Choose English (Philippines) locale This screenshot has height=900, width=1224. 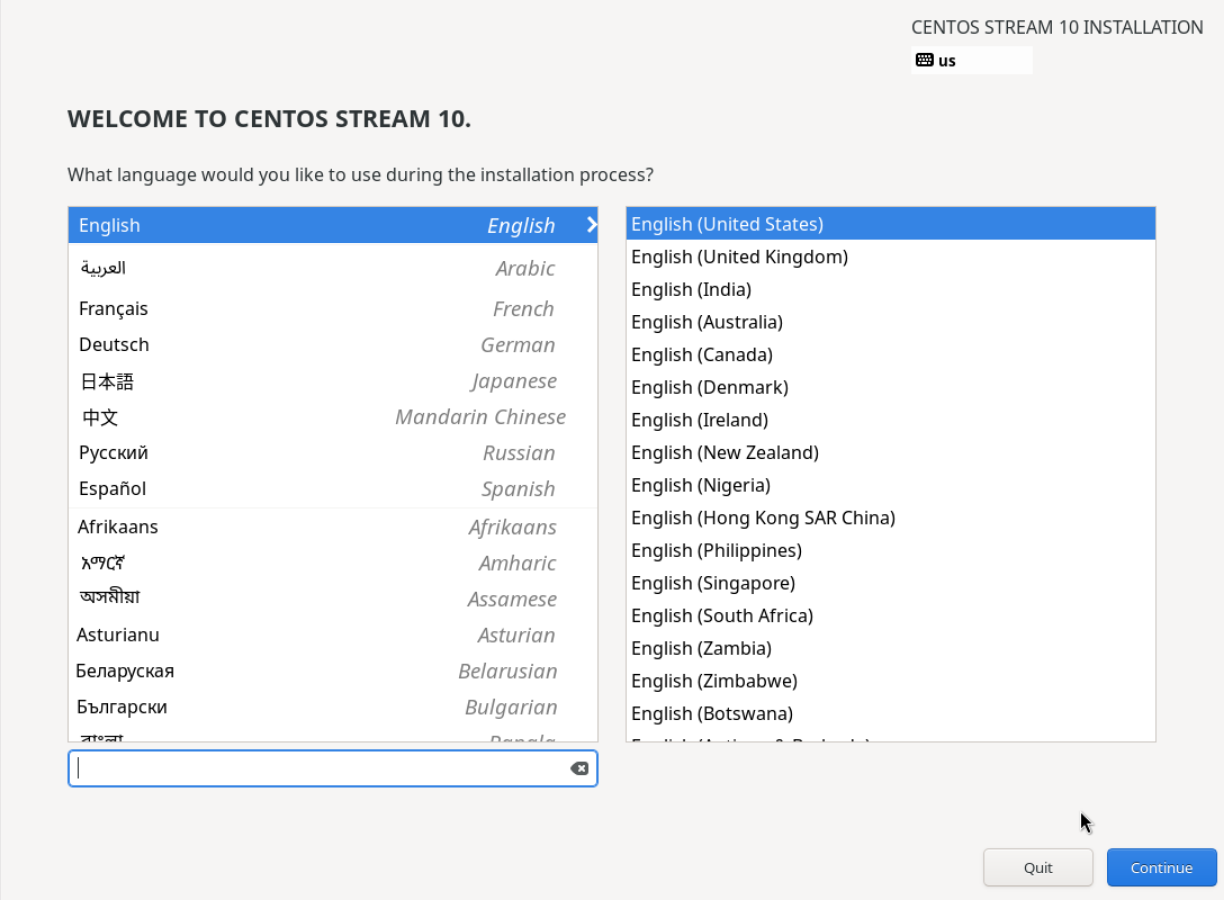pos(891,551)
